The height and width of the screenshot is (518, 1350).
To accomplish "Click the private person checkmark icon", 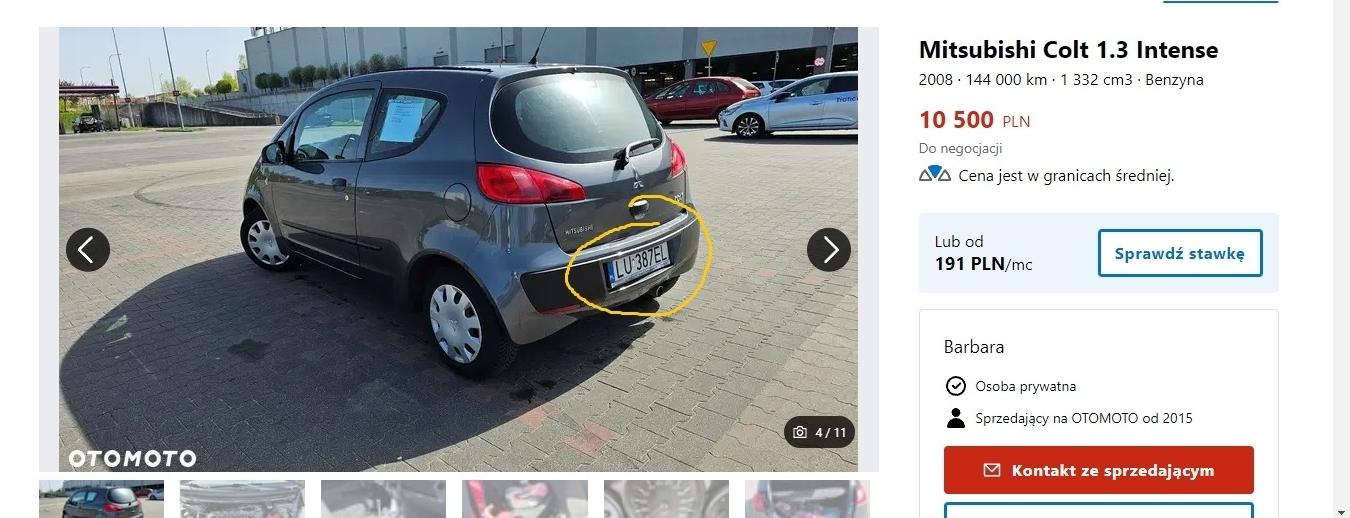I will pyautogui.click(x=955, y=386).
